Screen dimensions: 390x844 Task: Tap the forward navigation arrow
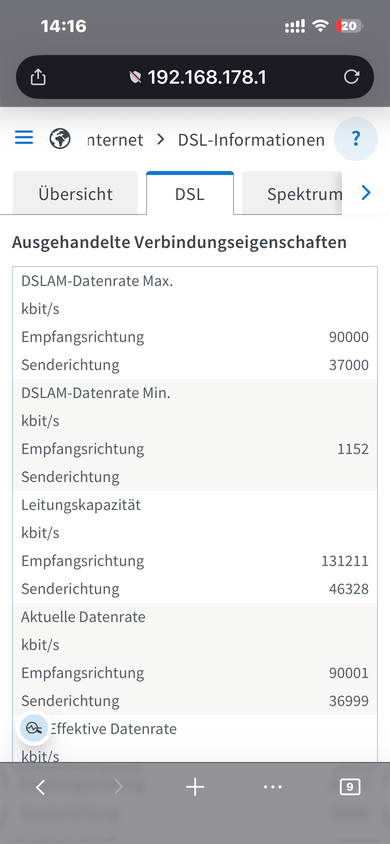(x=118, y=787)
